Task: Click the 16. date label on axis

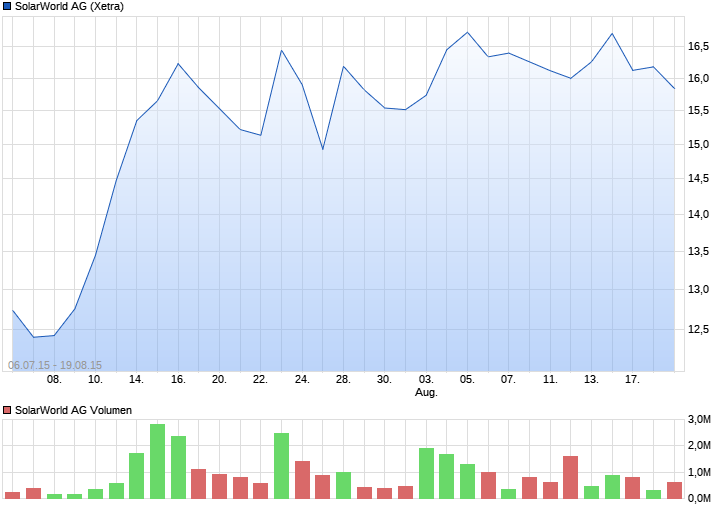Action: click(x=178, y=380)
